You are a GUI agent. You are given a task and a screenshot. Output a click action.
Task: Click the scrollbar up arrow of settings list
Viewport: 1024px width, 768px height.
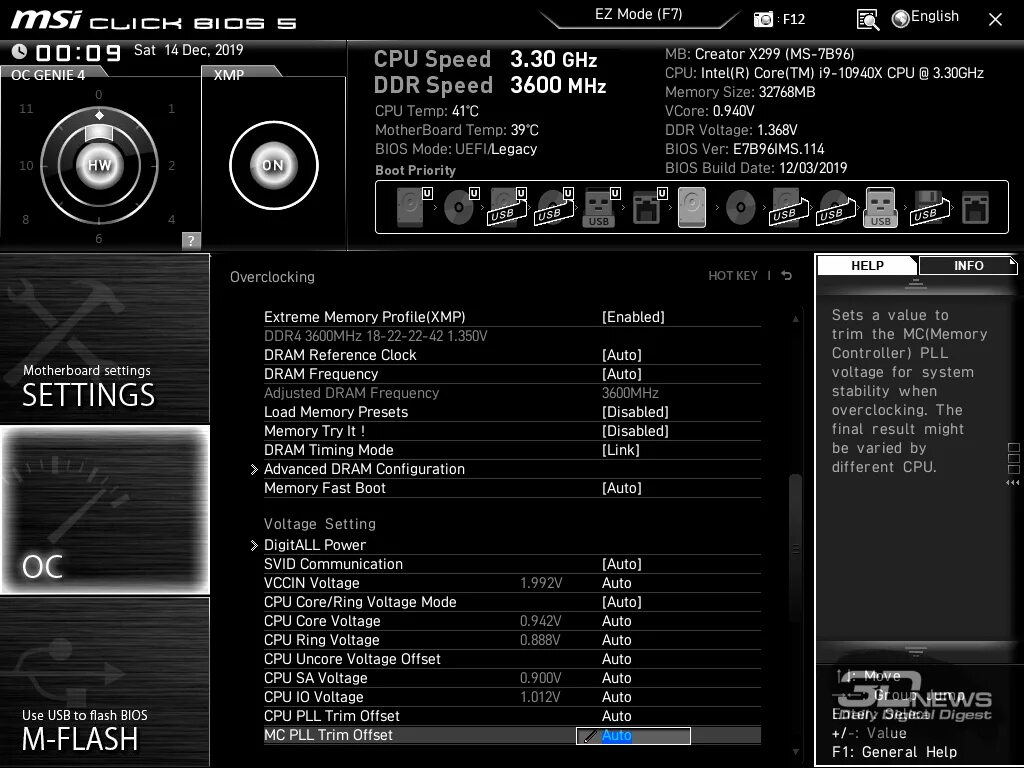[795, 319]
